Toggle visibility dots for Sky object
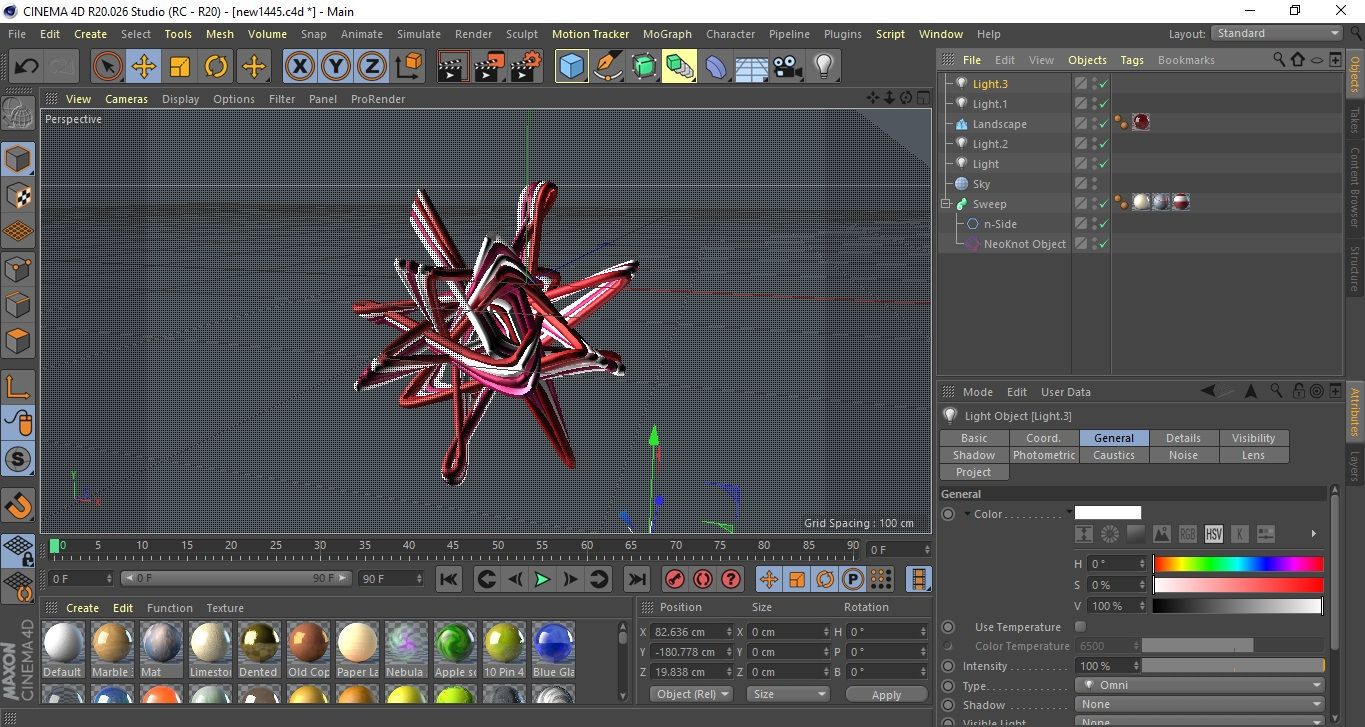The width and height of the screenshot is (1365, 727). pyautogui.click(x=1095, y=184)
